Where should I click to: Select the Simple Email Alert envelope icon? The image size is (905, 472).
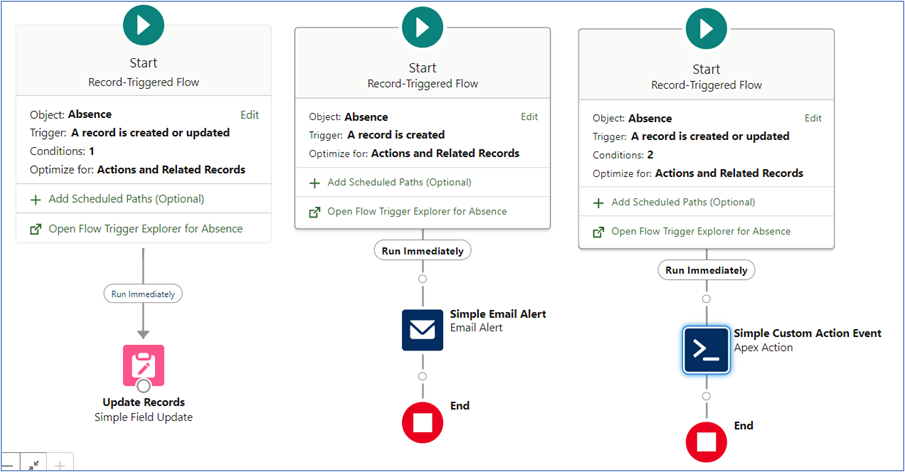[x=422, y=329]
